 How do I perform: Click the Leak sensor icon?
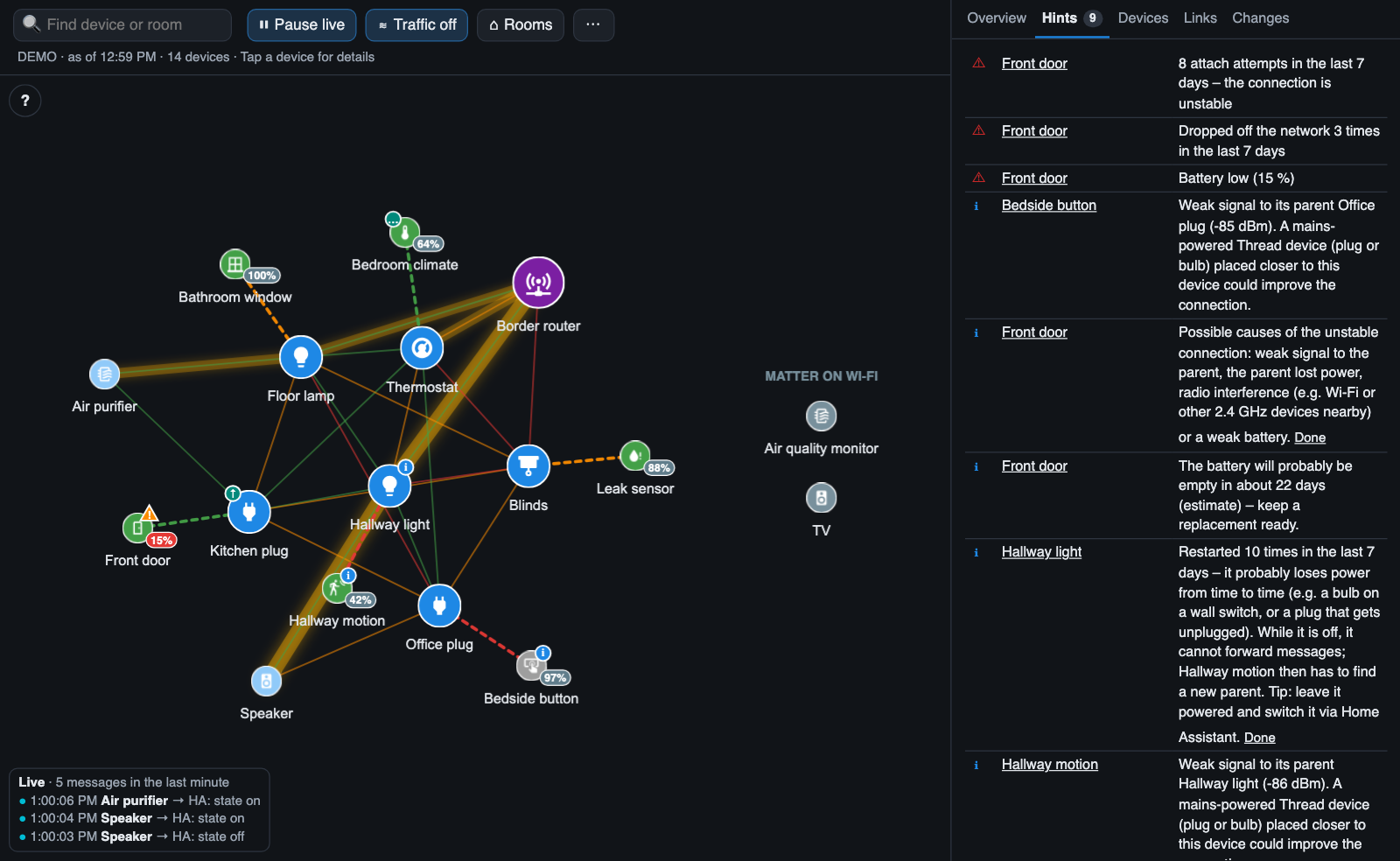[634, 456]
